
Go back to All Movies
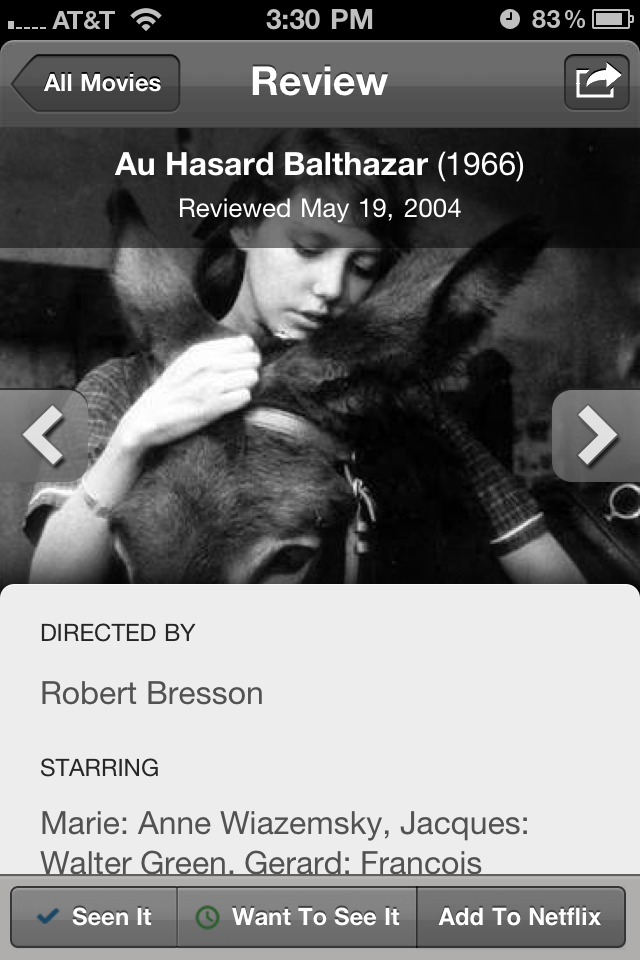coord(96,83)
